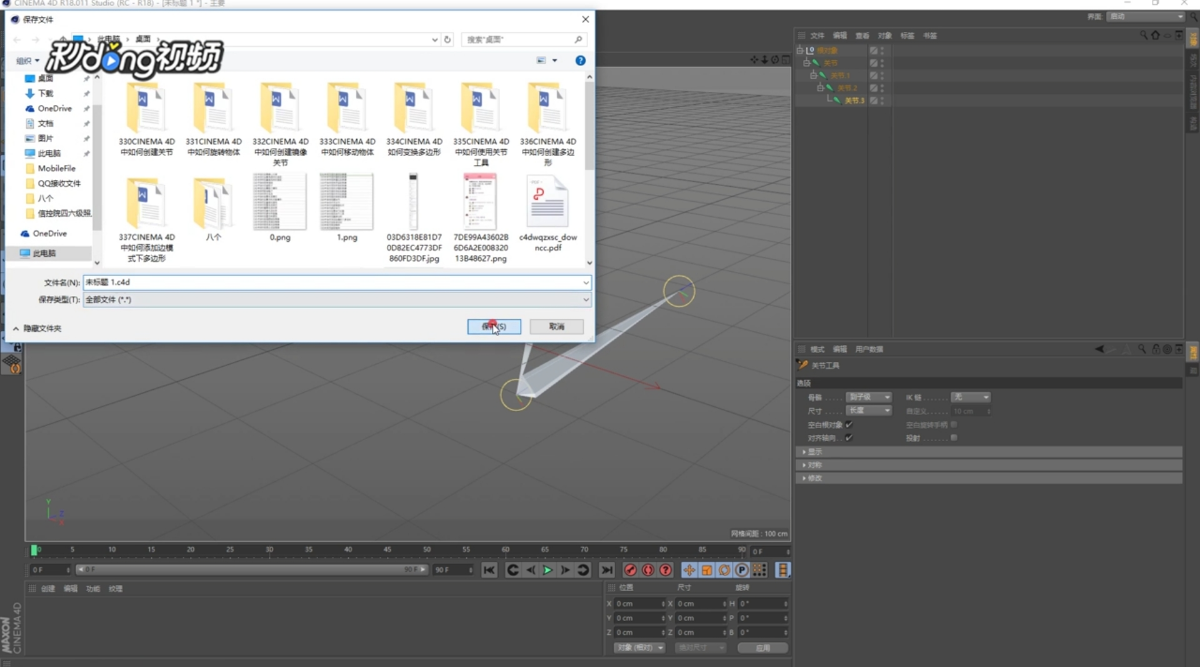The height and width of the screenshot is (667, 1200).
Task: Select the 1.png file thumbnail
Action: pyautogui.click(x=347, y=207)
